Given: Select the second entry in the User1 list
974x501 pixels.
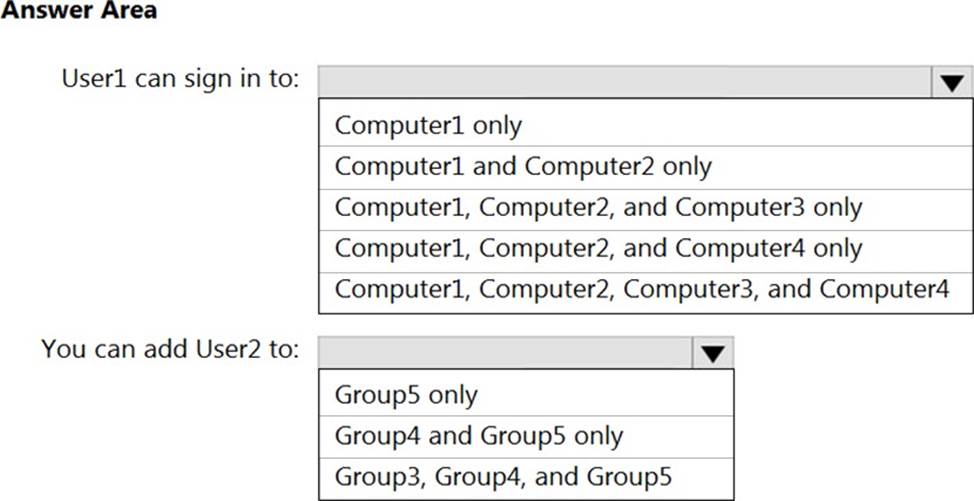Looking at the screenshot, I should 523,166.
